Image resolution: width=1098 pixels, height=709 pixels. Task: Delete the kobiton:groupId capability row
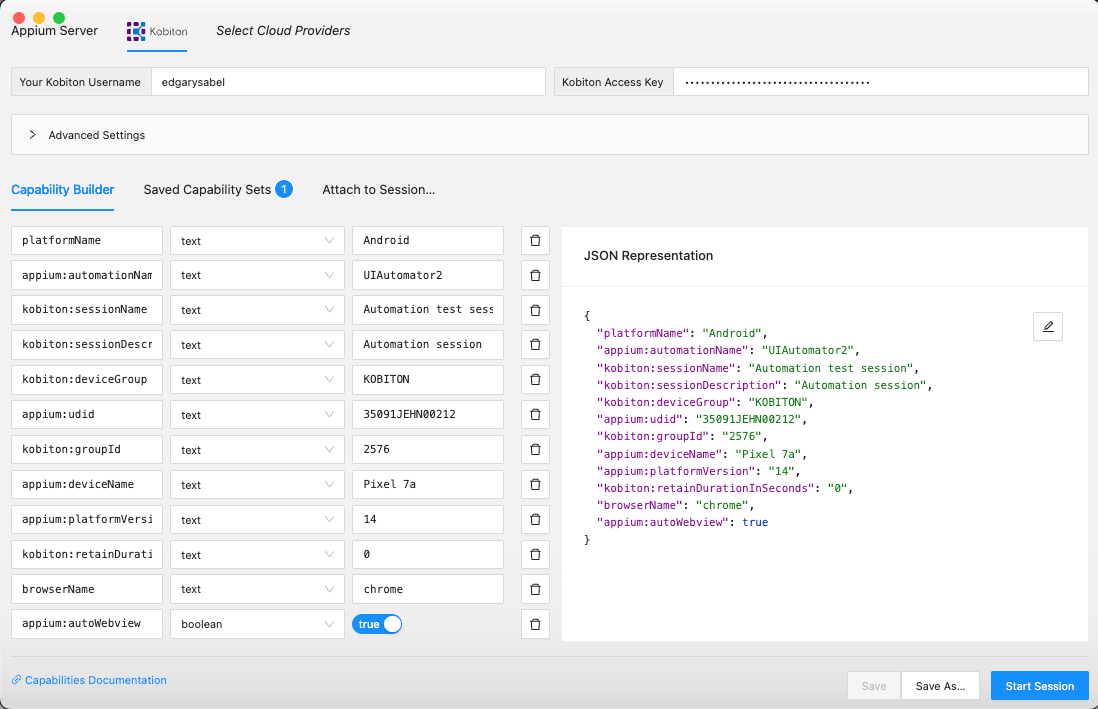(x=535, y=450)
